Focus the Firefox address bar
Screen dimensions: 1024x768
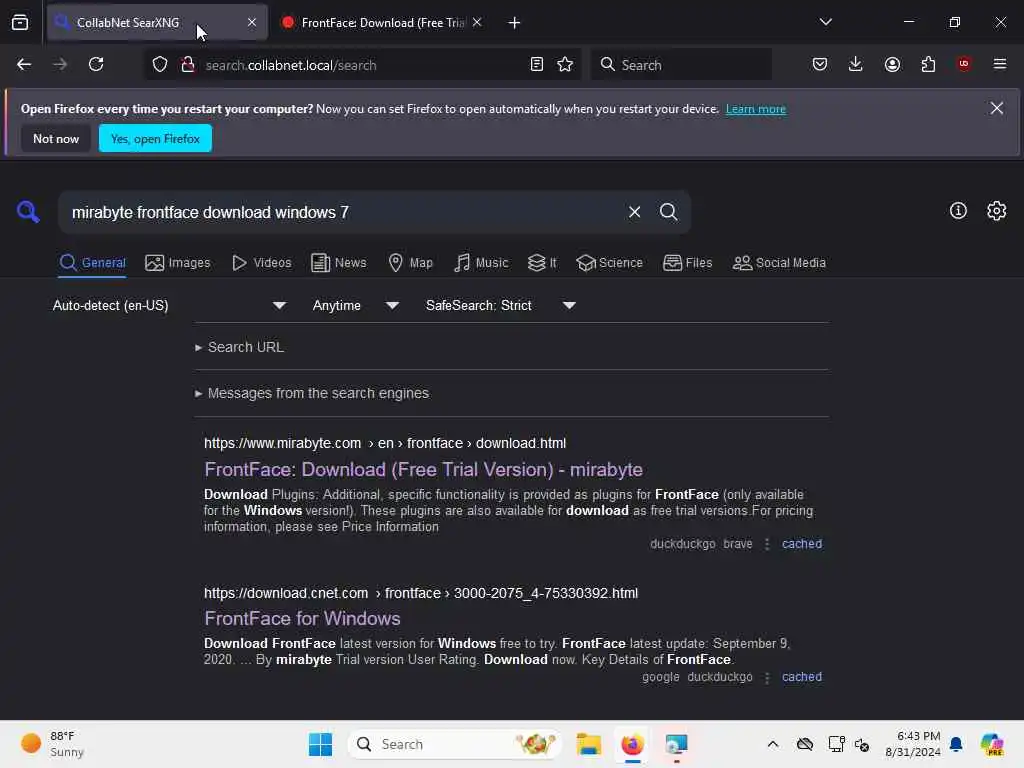360,65
